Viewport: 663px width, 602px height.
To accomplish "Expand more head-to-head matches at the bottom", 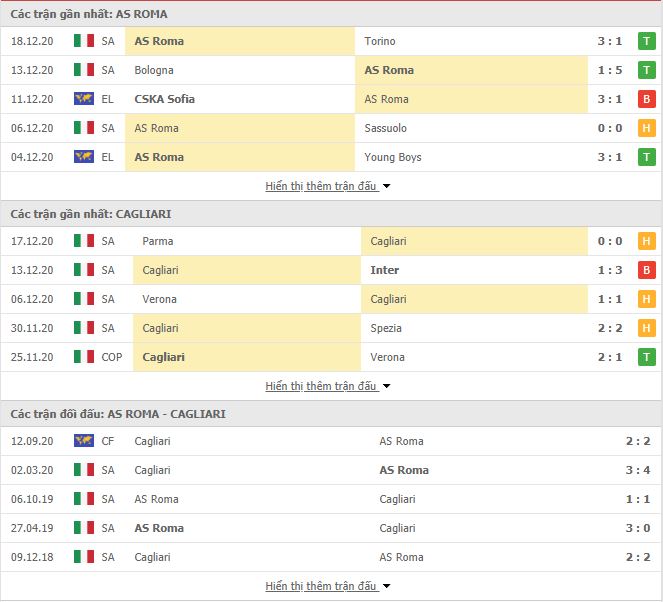I will tap(328, 586).
